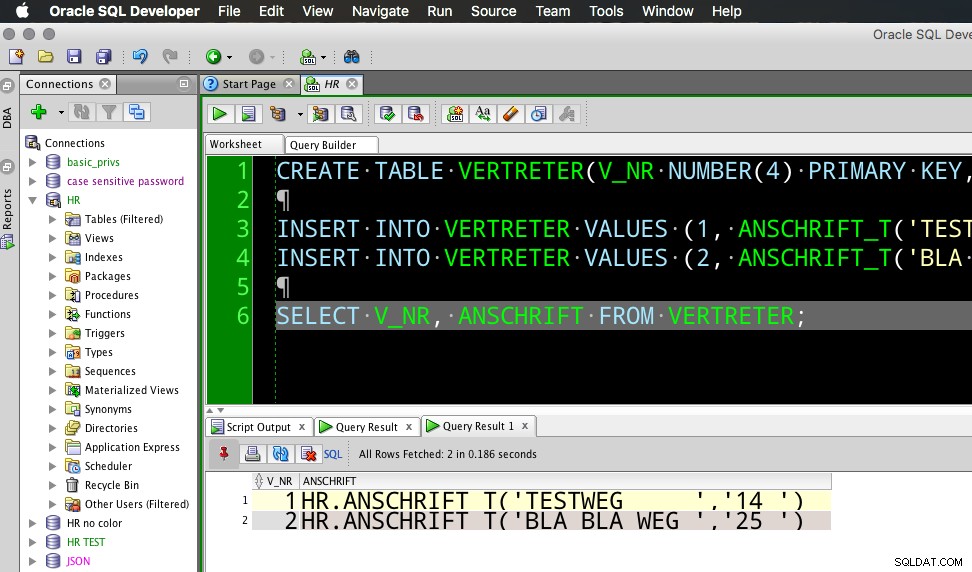Click the schema browser icon
Viewport: 972px width, 572px height.
[136, 112]
